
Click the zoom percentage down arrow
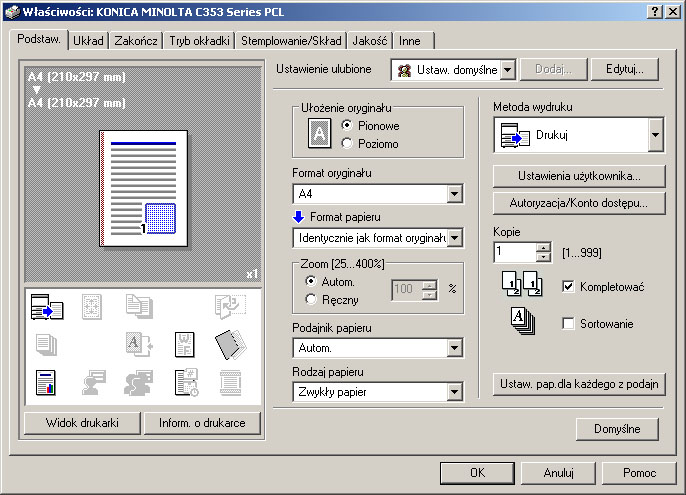pos(430,295)
